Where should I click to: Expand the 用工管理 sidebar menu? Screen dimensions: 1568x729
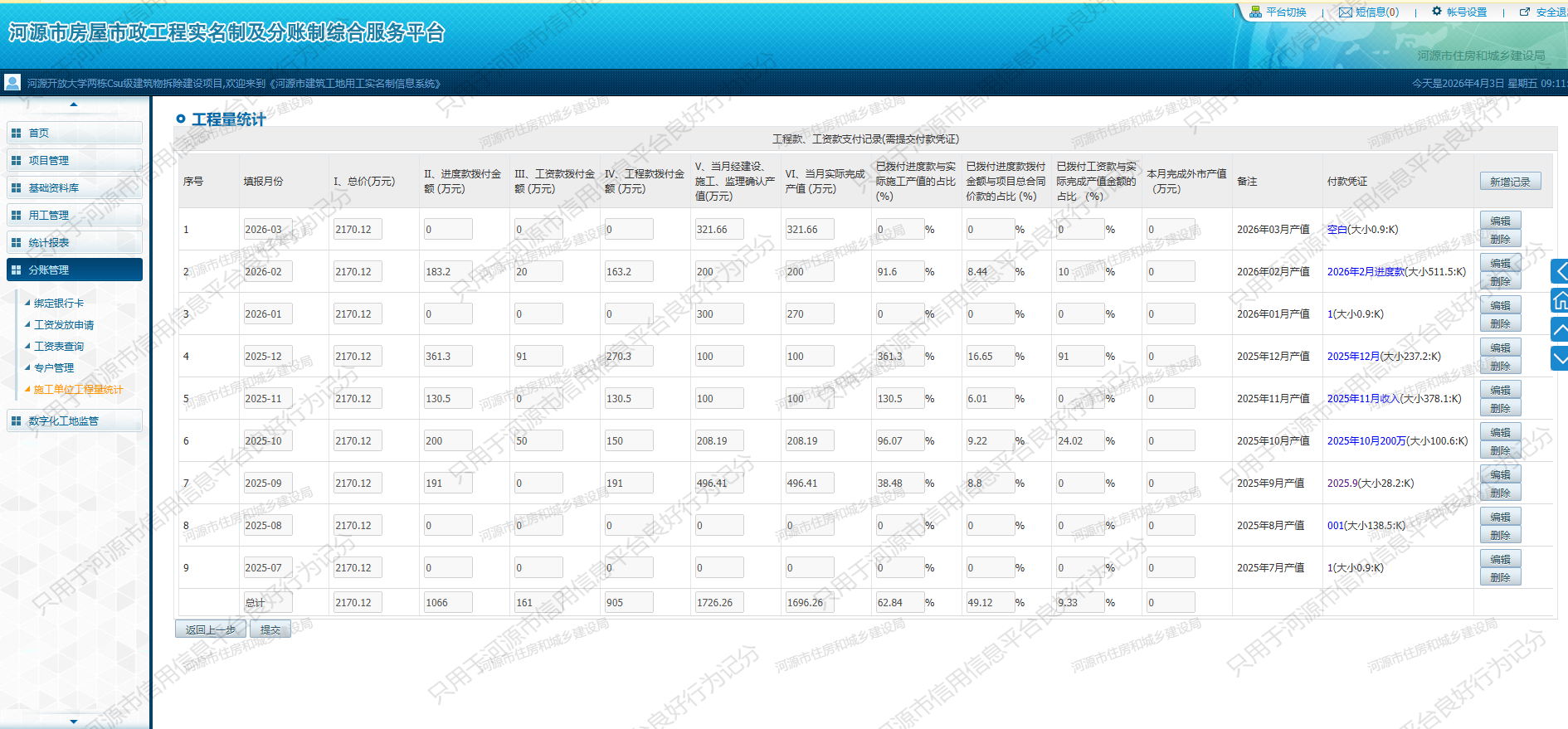(x=75, y=215)
